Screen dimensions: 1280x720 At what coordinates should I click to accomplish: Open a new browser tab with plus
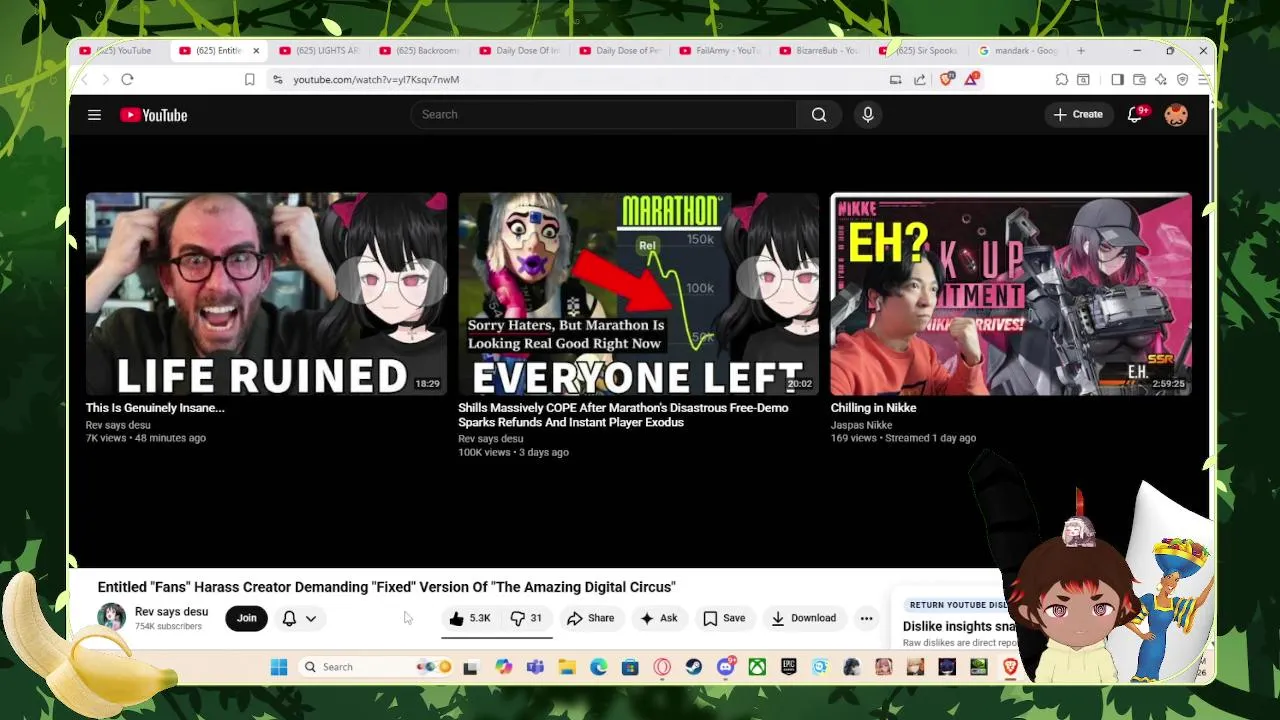pyautogui.click(x=1081, y=51)
